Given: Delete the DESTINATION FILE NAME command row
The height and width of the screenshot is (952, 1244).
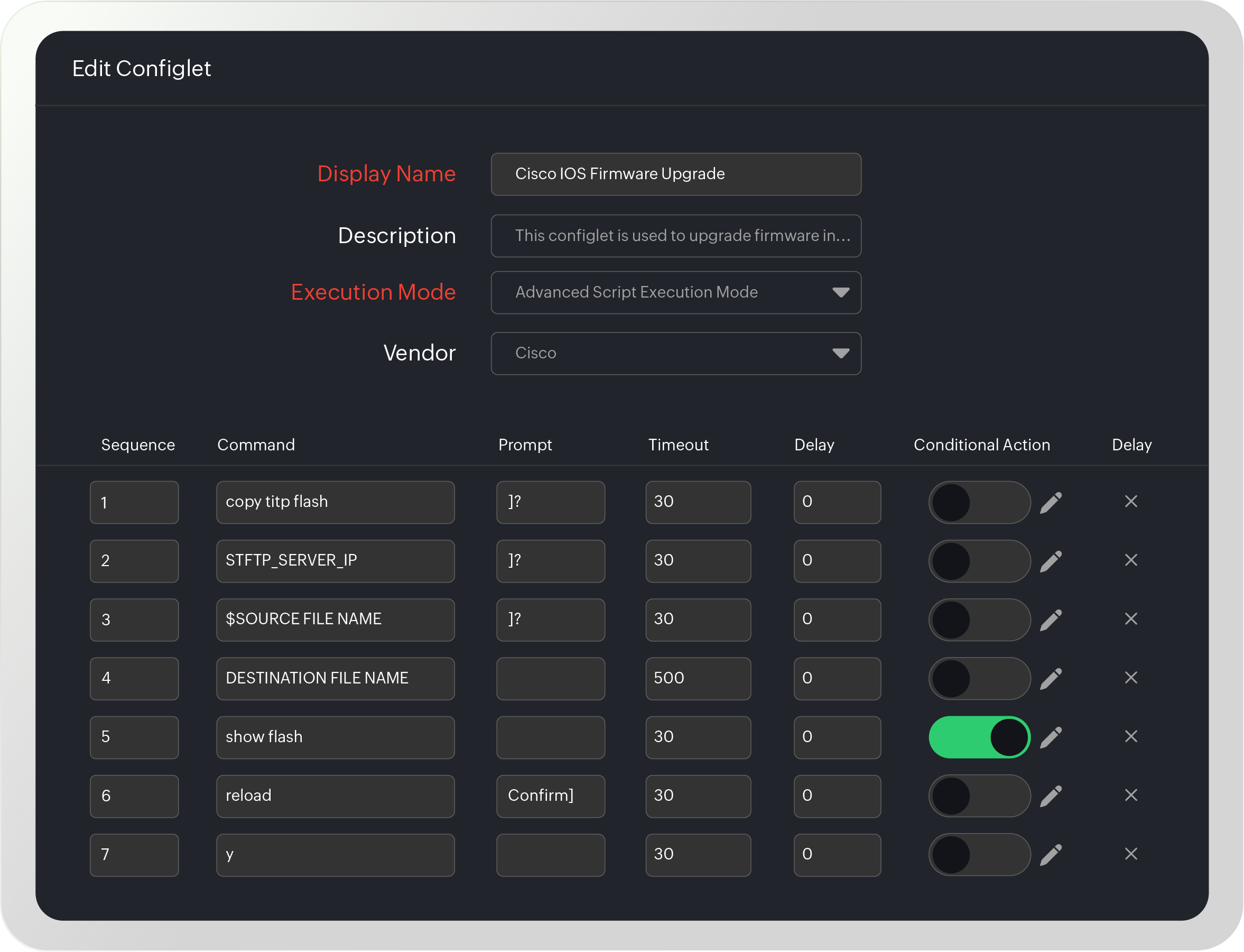Looking at the screenshot, I should pos(1131,678).
